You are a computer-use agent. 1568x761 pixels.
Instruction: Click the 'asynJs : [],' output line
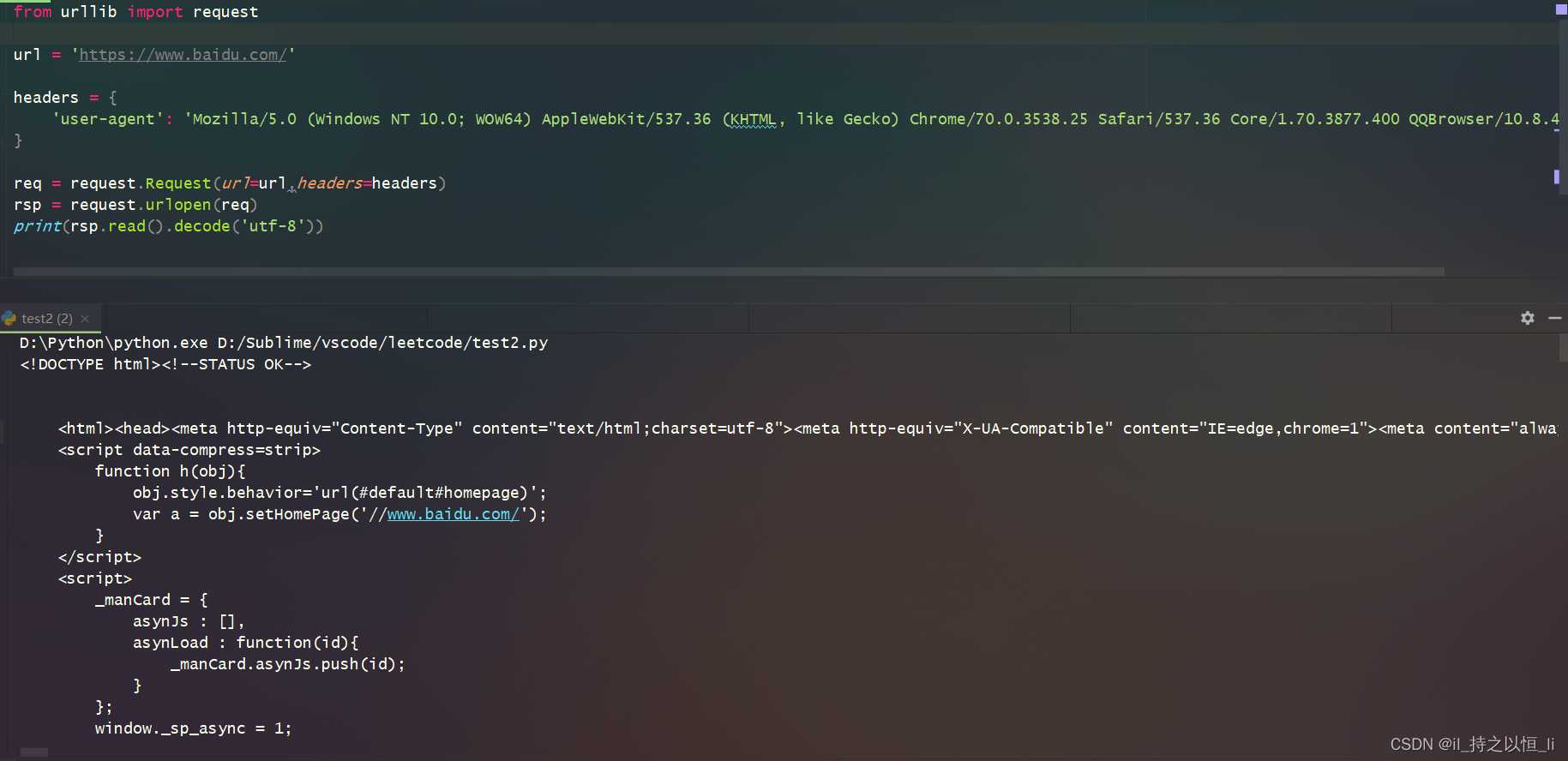pos(189,621)
